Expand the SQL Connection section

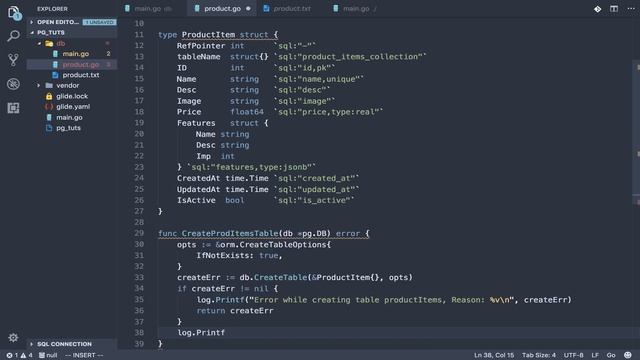[x=31, y=344]
